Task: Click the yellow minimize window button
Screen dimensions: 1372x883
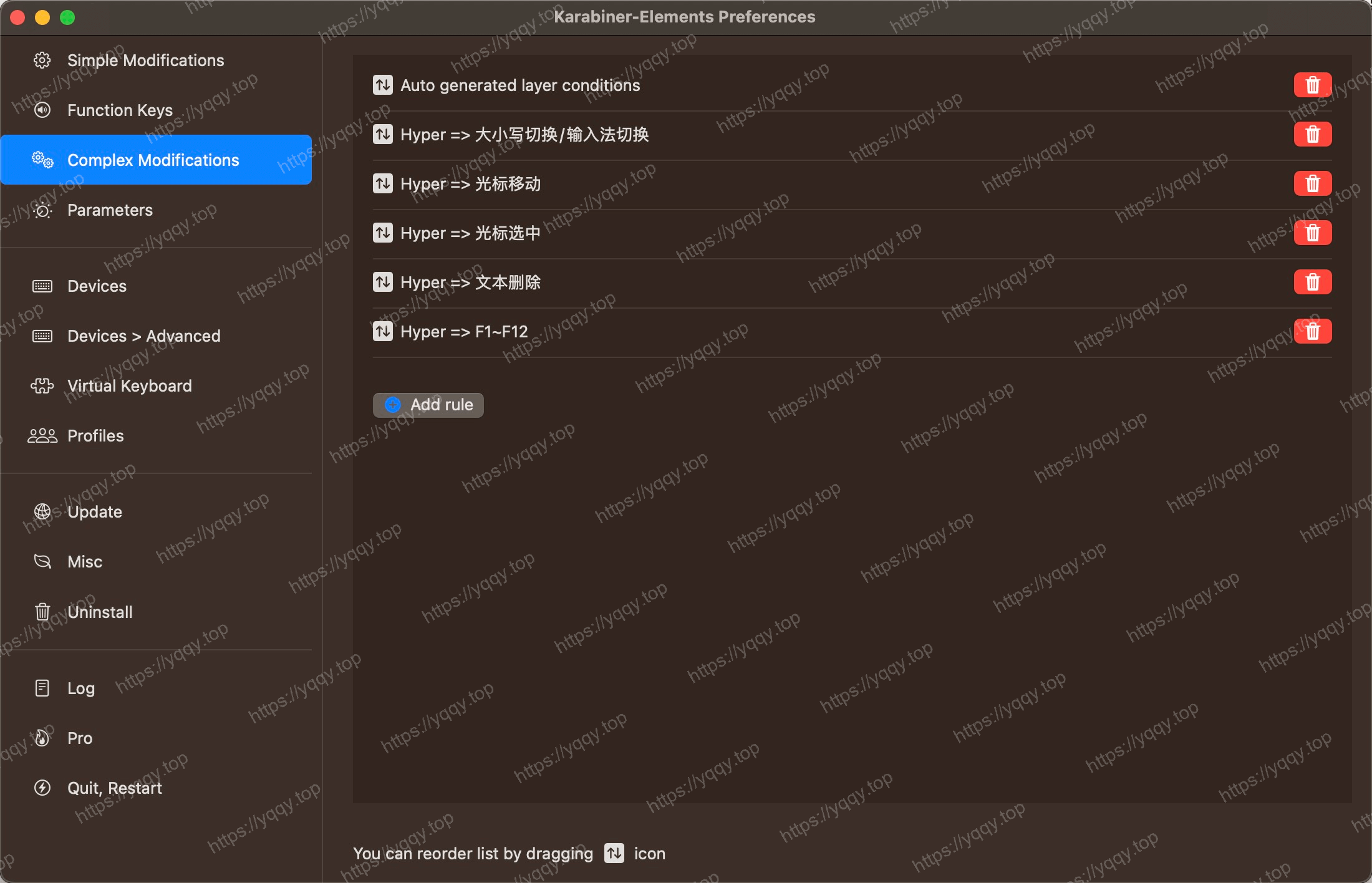Action: [x=42, y=17]
